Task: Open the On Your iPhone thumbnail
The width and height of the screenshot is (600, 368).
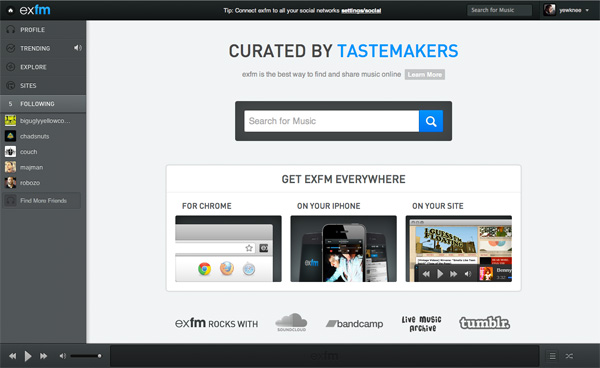Action: tap(344, 249)
